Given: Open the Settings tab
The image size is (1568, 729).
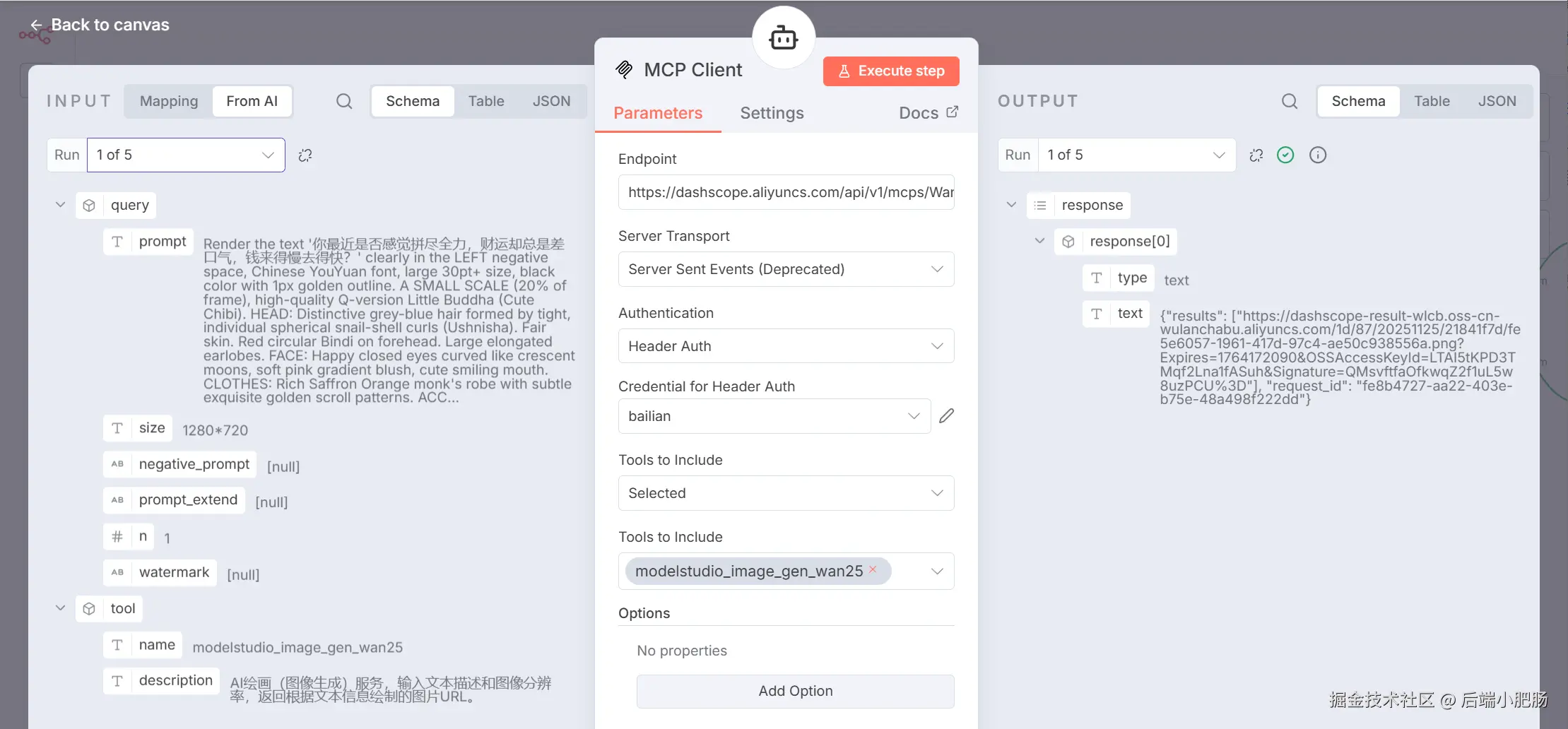Looking at the screenshot, I should [x=772, y=113].
